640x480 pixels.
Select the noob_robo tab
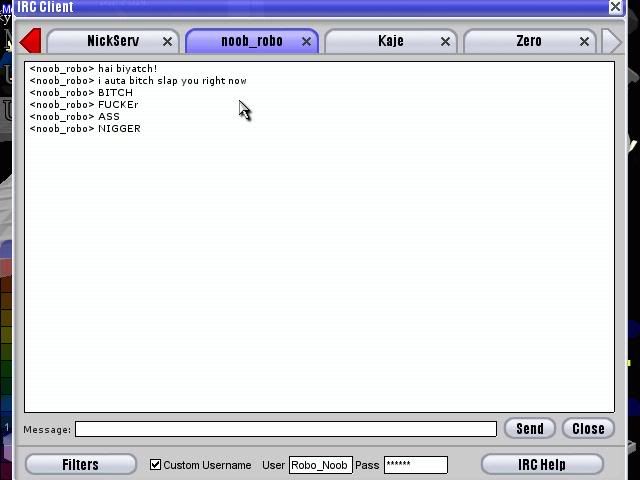point(252,41)
